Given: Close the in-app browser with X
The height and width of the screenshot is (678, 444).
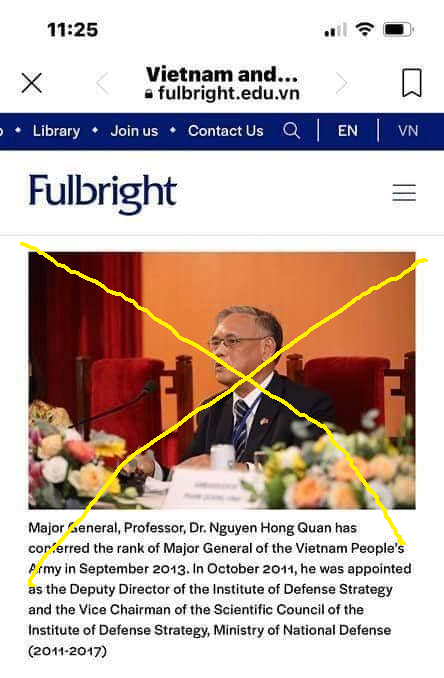Looking at the screenshot, I should click(x=32, y=83).
